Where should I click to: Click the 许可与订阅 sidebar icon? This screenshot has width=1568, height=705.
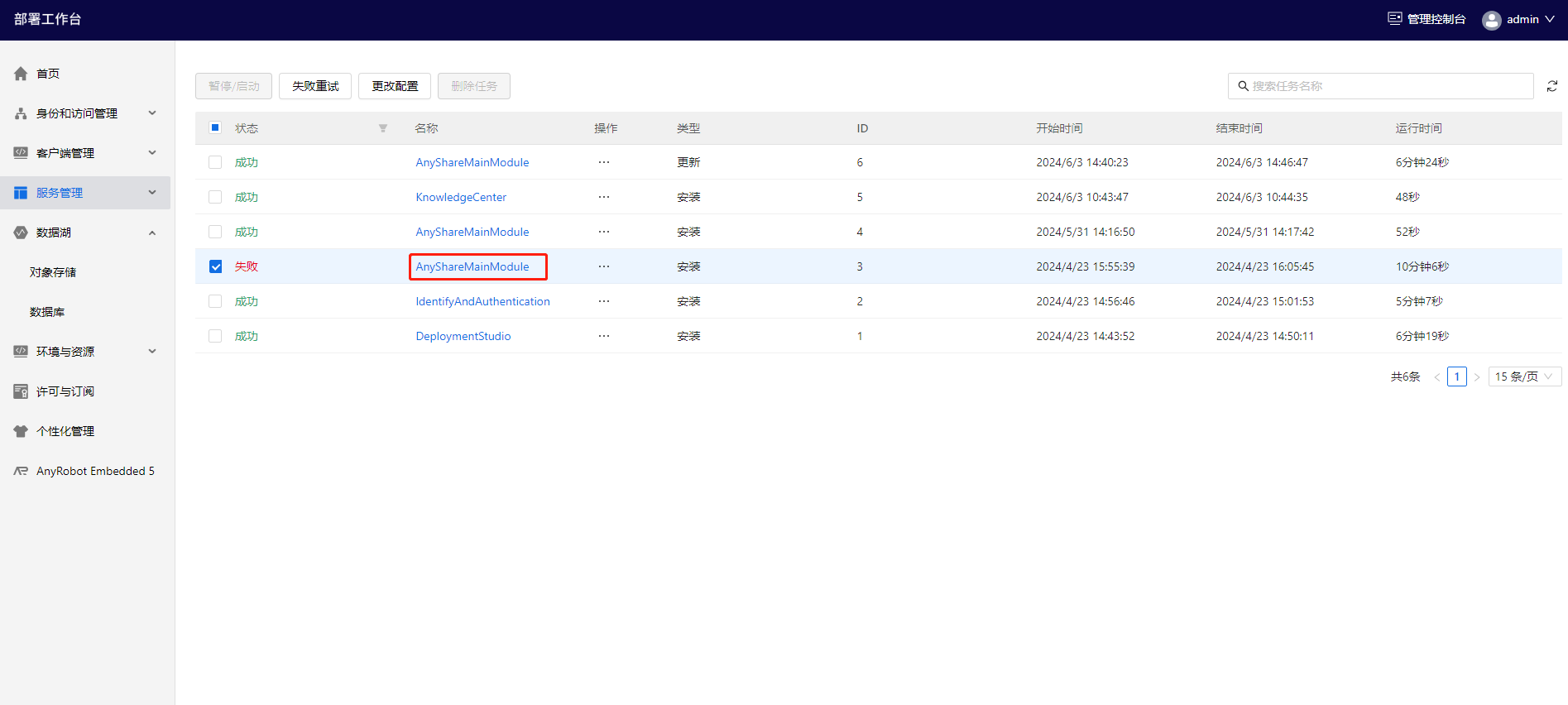21,391
